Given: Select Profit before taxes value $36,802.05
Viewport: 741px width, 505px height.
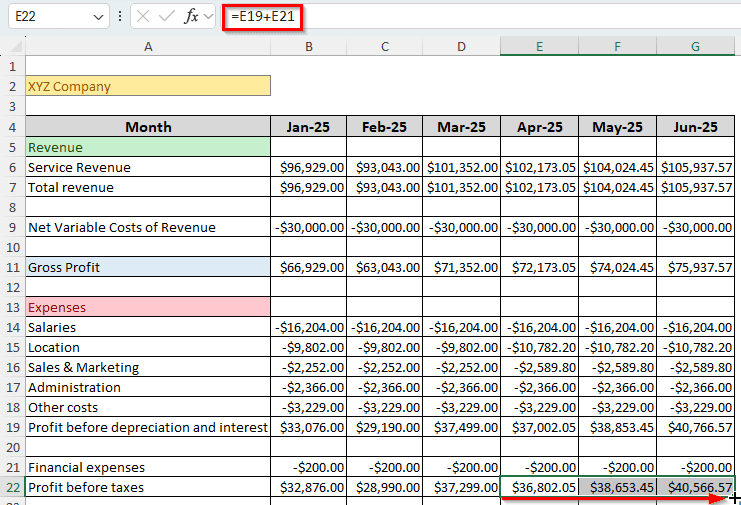Looking at the screenshot, I should coord(539,487).
